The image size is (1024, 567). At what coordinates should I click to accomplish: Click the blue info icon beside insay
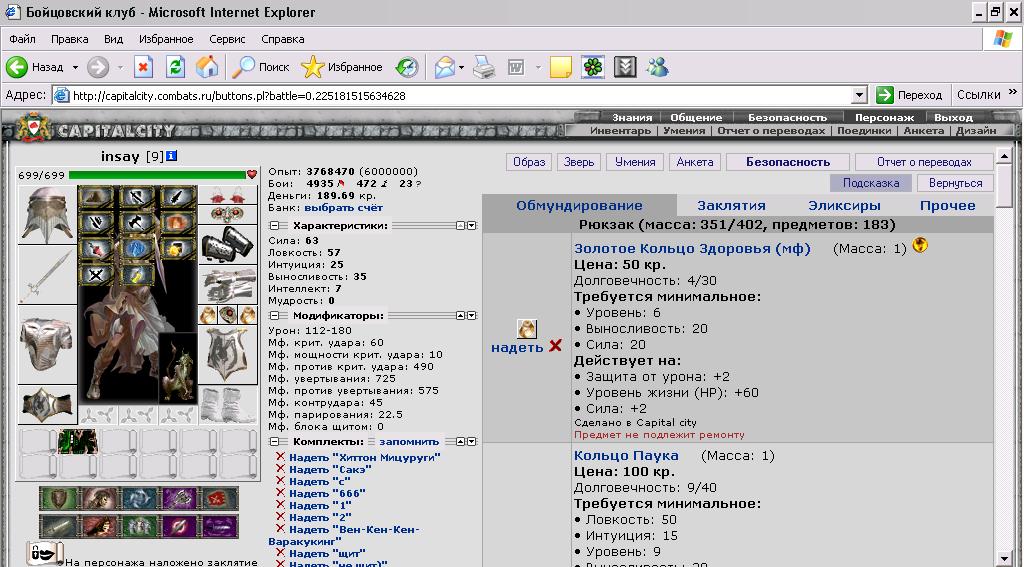click(171, 156)
